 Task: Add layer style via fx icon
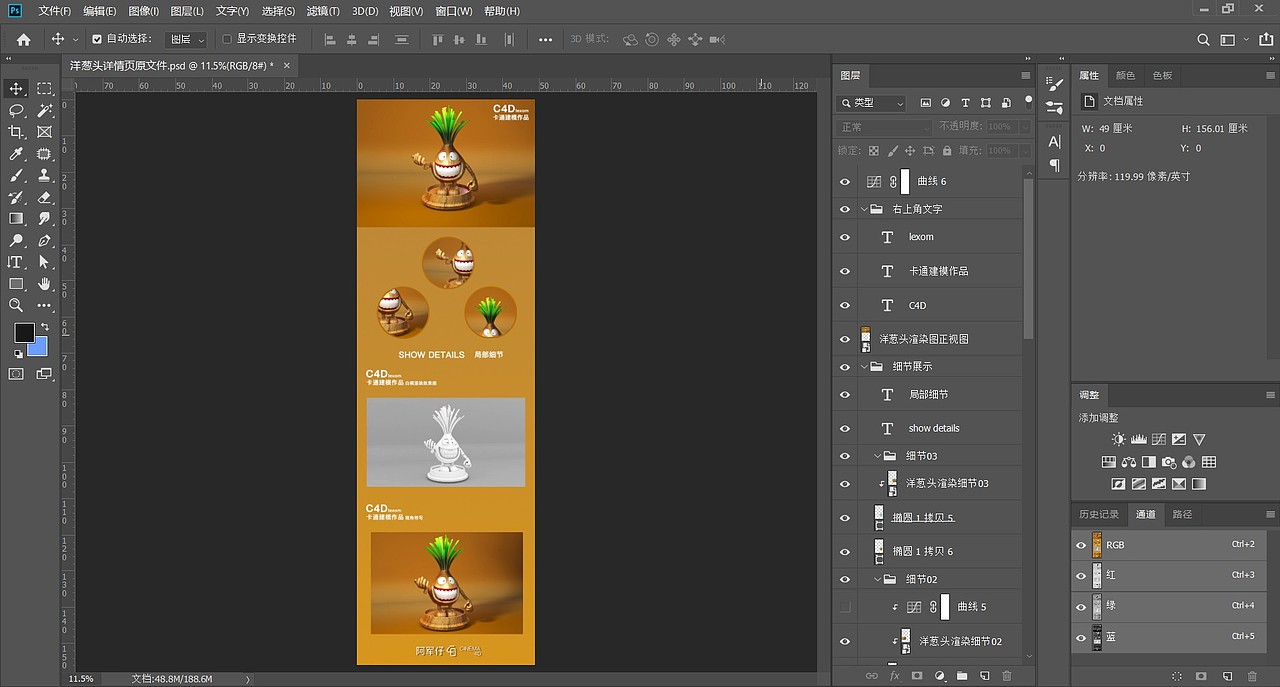895,677
